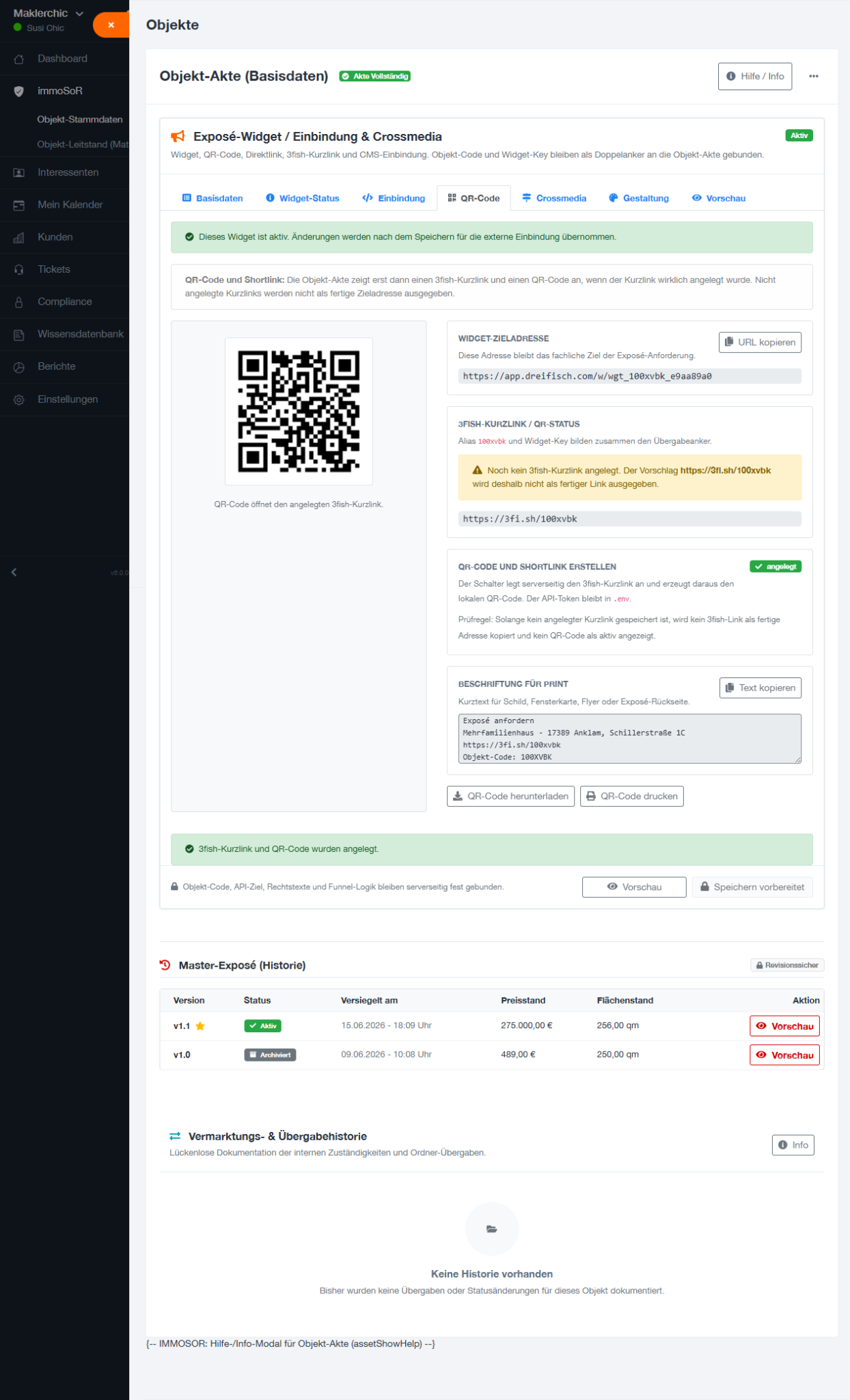
Task: Click the Vorschau button beside Speichern
Action: (x=634, y=887)
